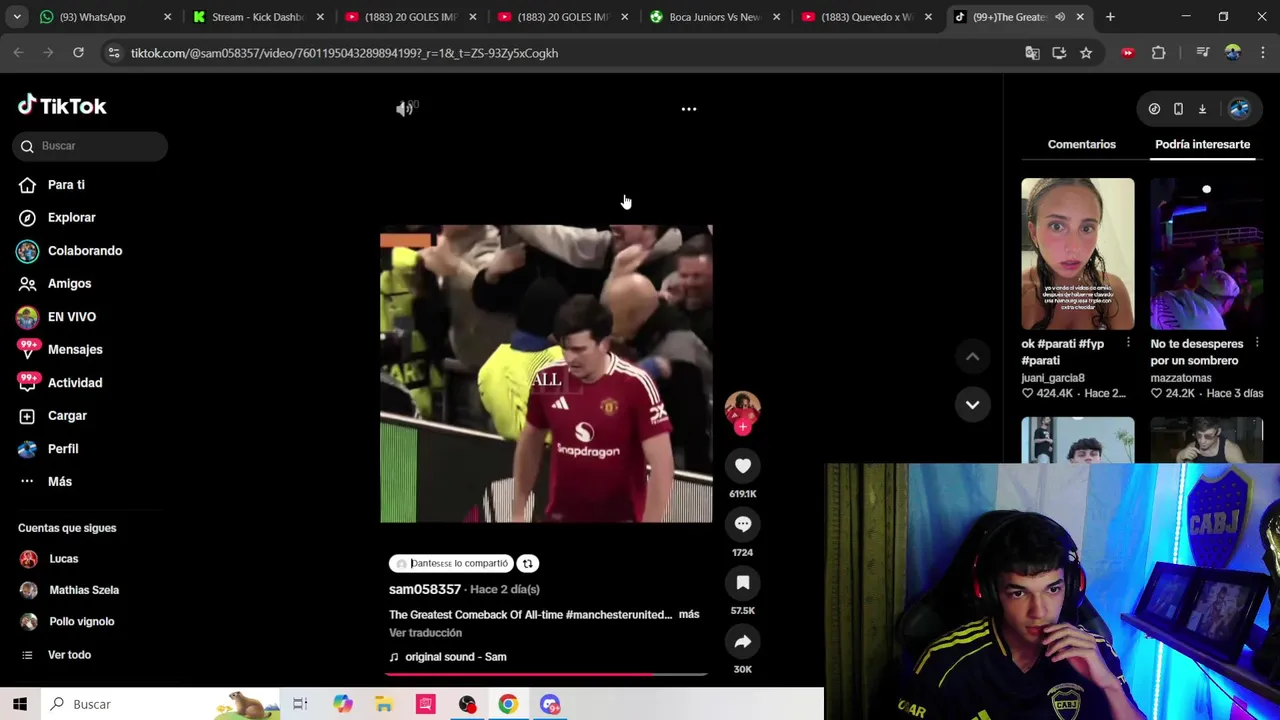Open the profile avatar in top pill
Viewport: 1280px width, 720px height.
coord(1239,109)
